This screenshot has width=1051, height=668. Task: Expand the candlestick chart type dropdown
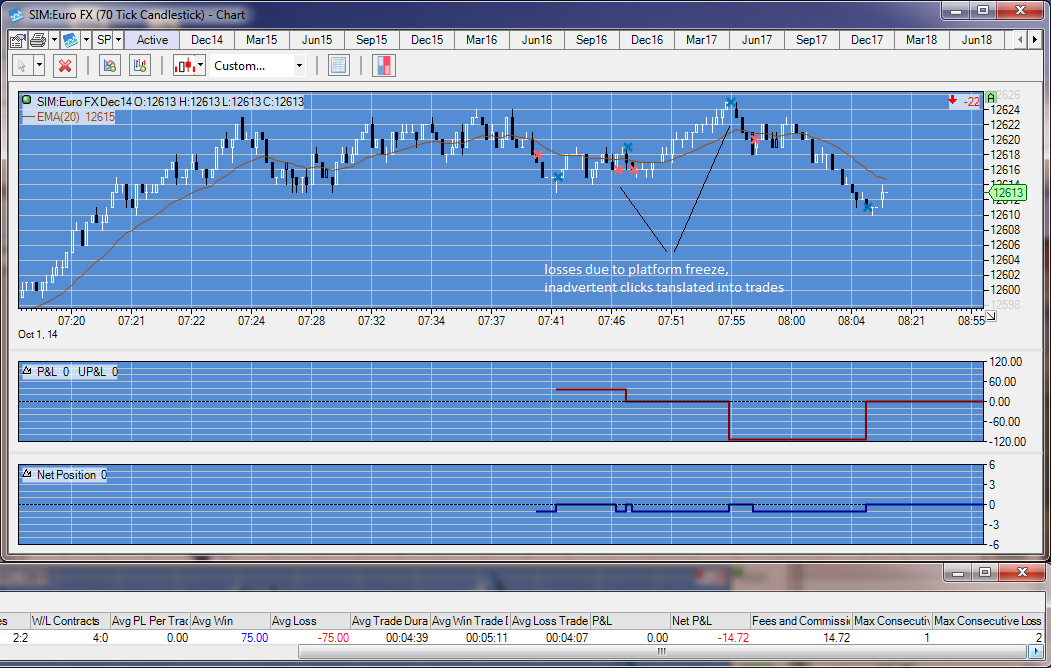[x=200, y=66]
